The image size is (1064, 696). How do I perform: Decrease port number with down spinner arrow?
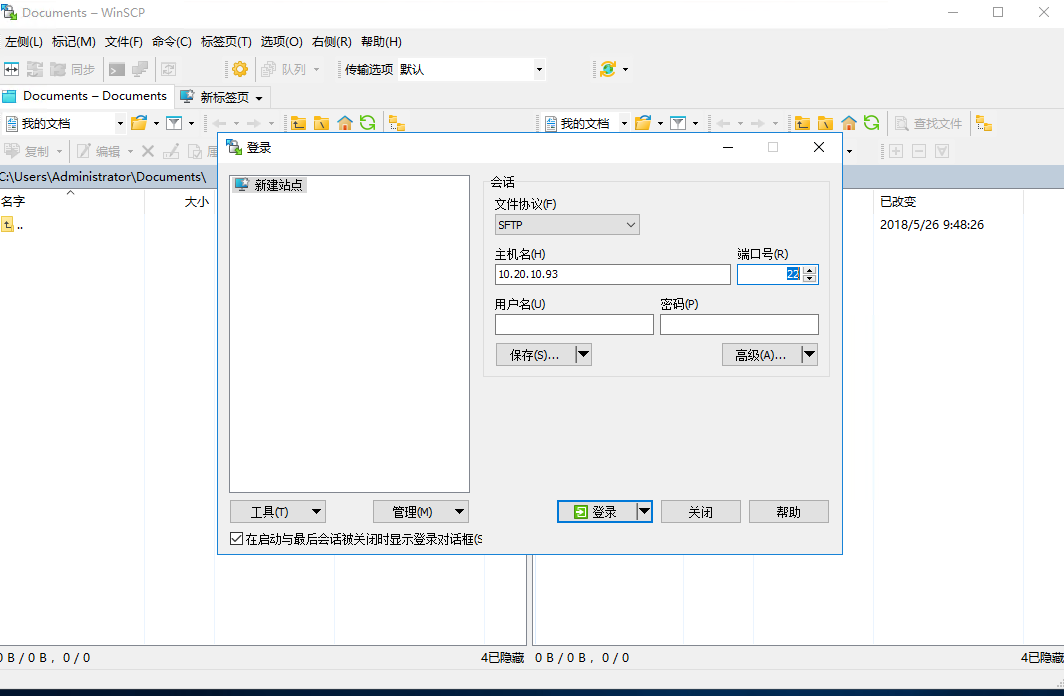coord(810,278)
